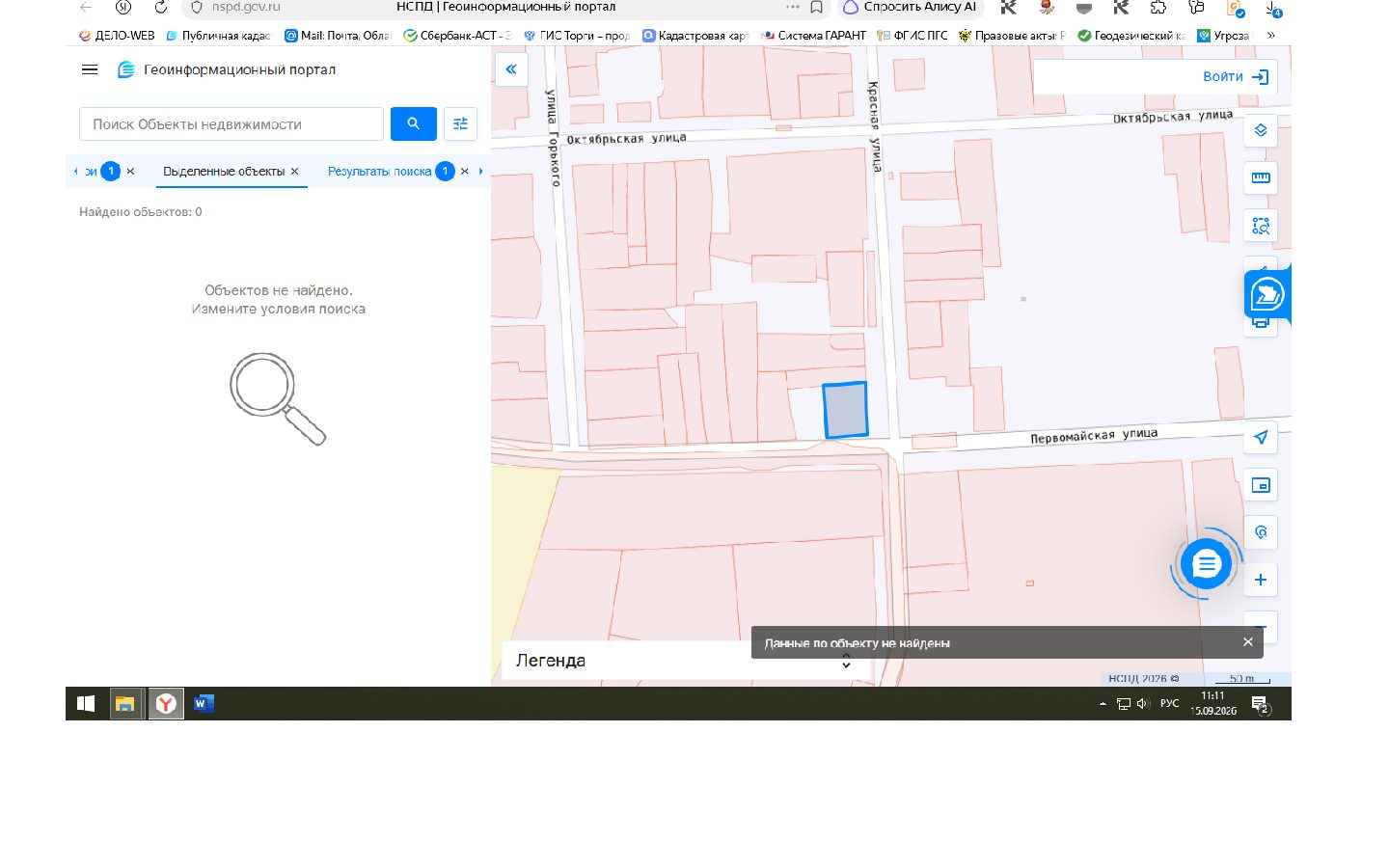
Task: Activate the area selection tool
Action: point(1261,226)
